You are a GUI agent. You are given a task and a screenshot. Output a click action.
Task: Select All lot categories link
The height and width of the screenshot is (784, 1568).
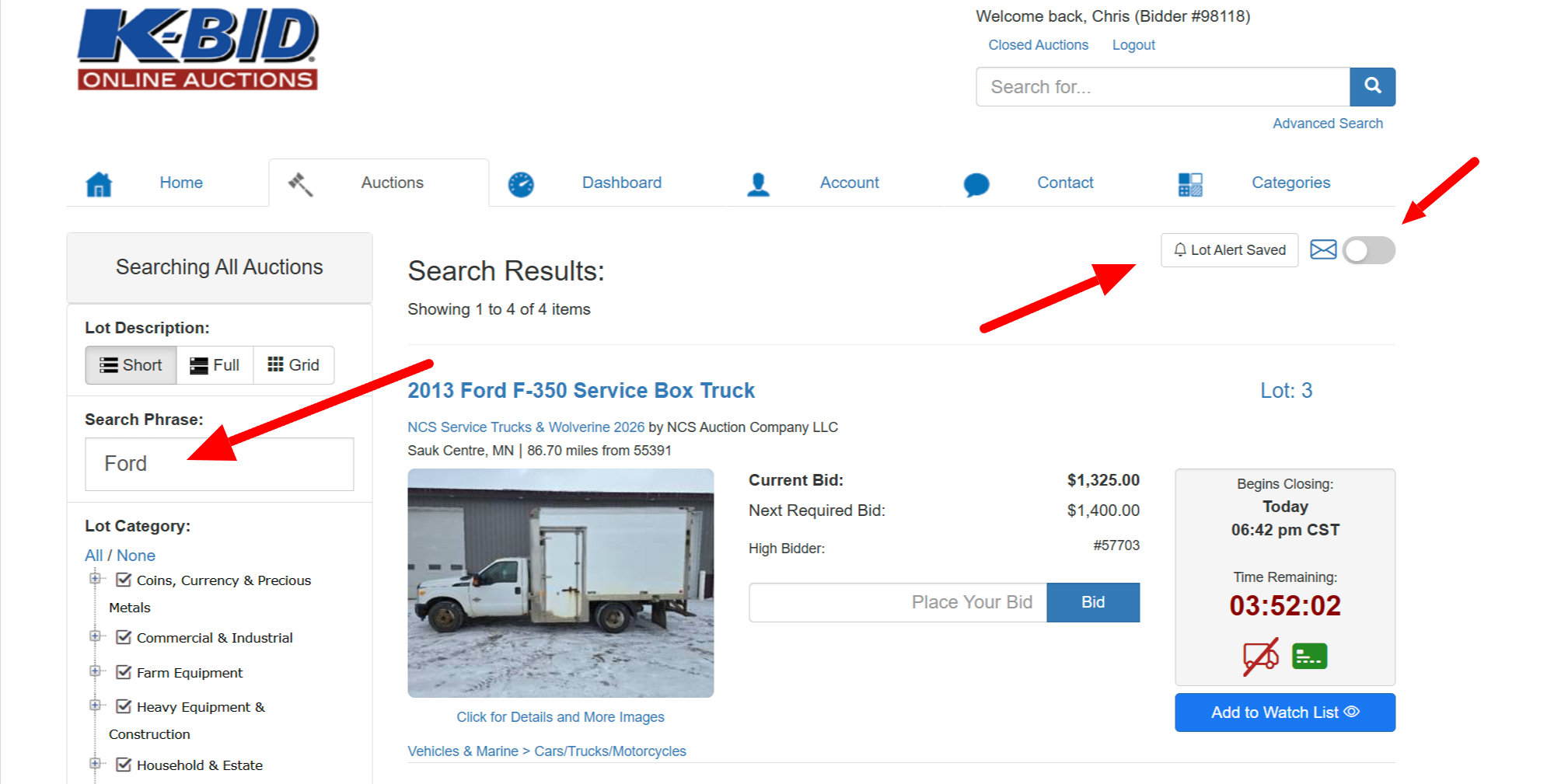click(93, 556)
